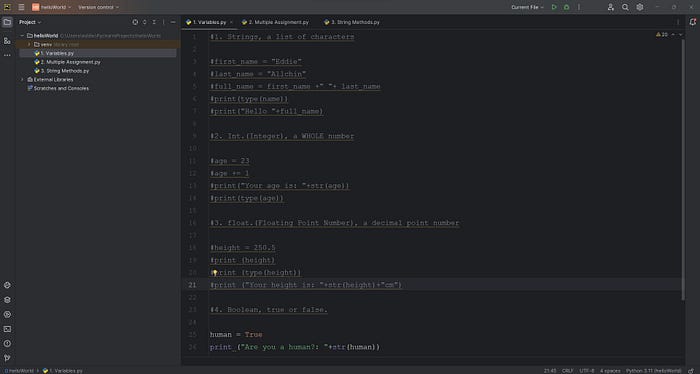Open the main hamburger menu

tap(21, 7)
